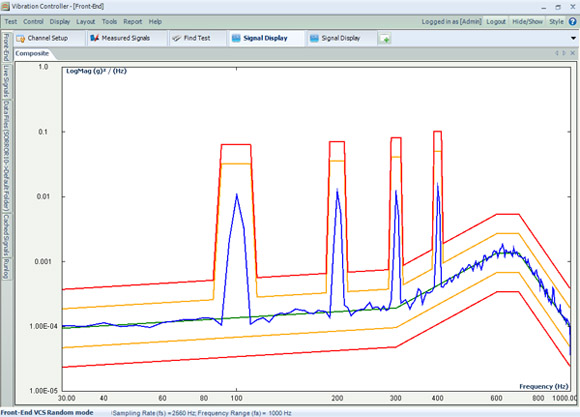Expand the tab list dropdown arrow
The height and width of the screenshot is (417, 580).
coord(573,38)
